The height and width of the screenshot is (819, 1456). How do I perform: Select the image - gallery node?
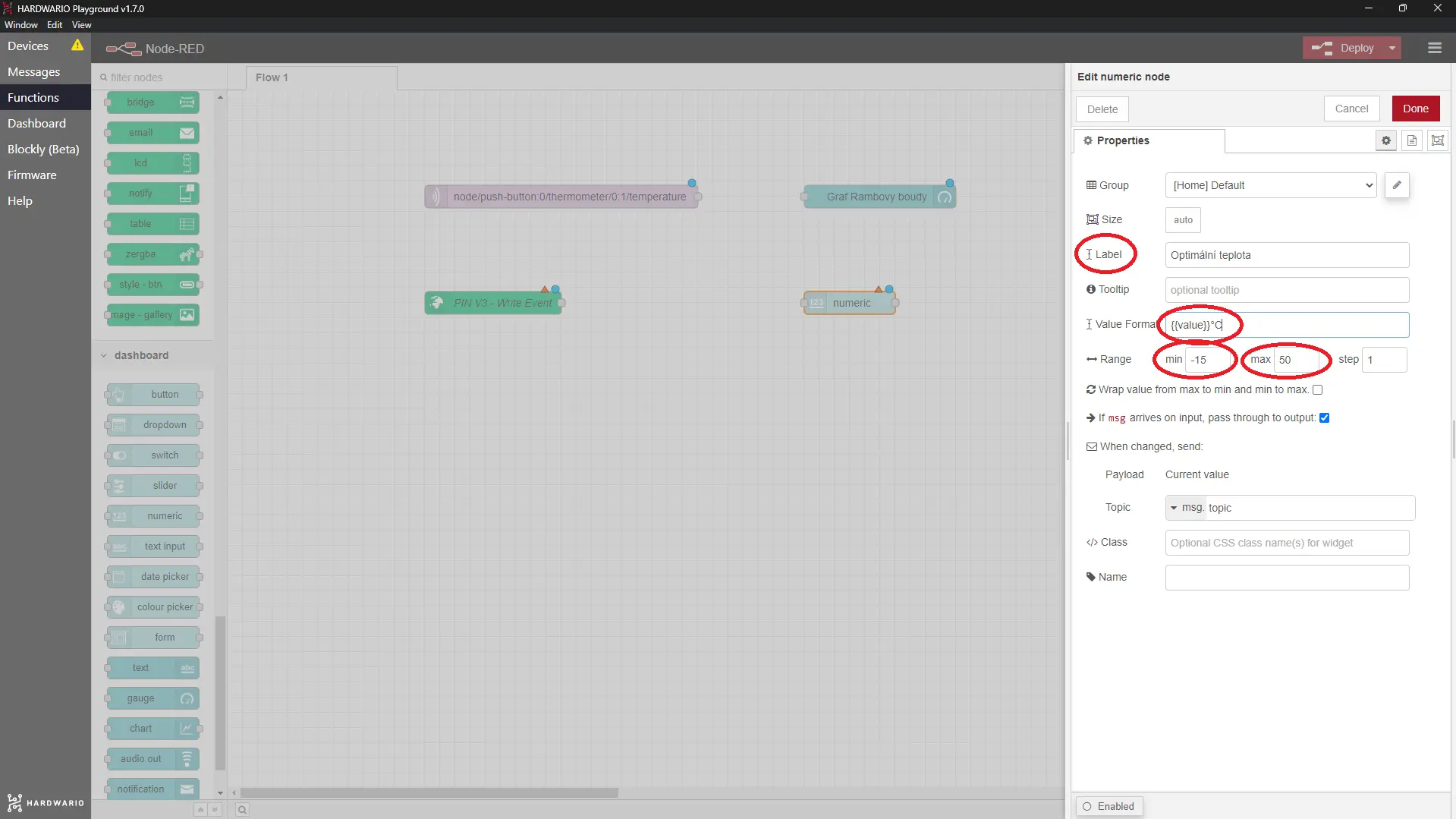[153, 315]
